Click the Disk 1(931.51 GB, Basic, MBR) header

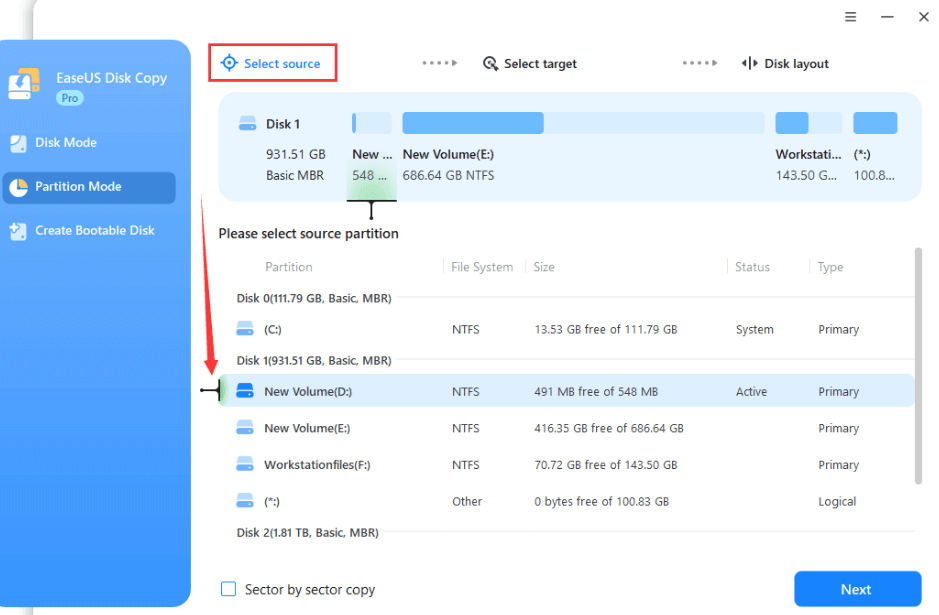click(x=314, y=360)
